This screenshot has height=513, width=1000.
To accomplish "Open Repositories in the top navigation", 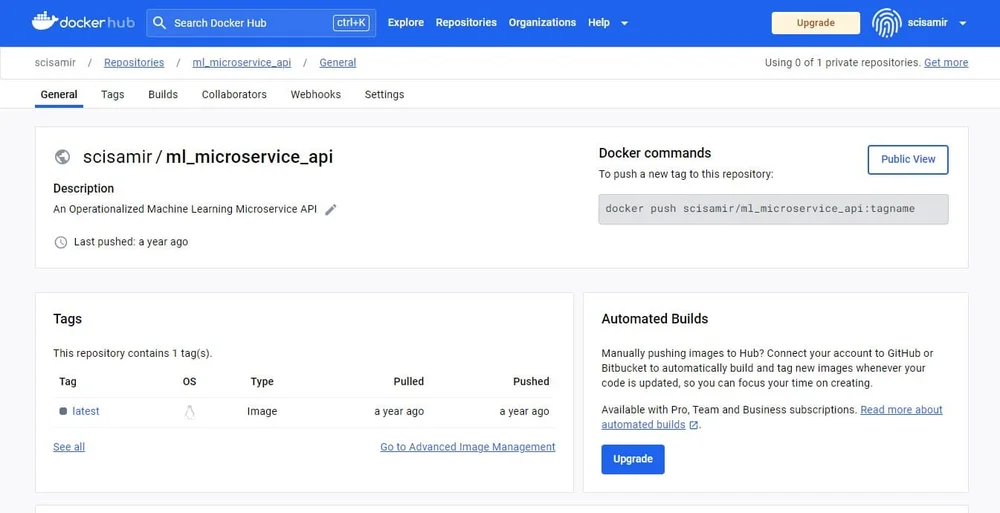I will coord(466,22).
